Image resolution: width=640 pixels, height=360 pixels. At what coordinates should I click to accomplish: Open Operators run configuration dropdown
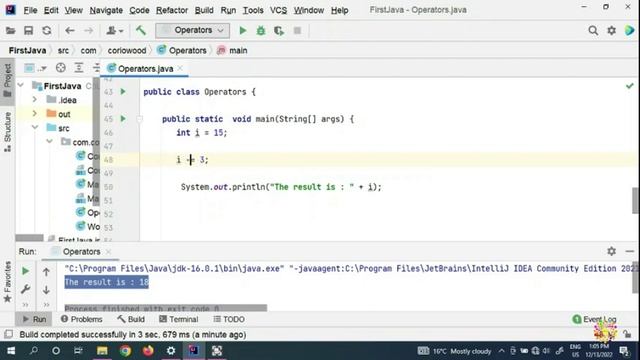click(193, 30)
